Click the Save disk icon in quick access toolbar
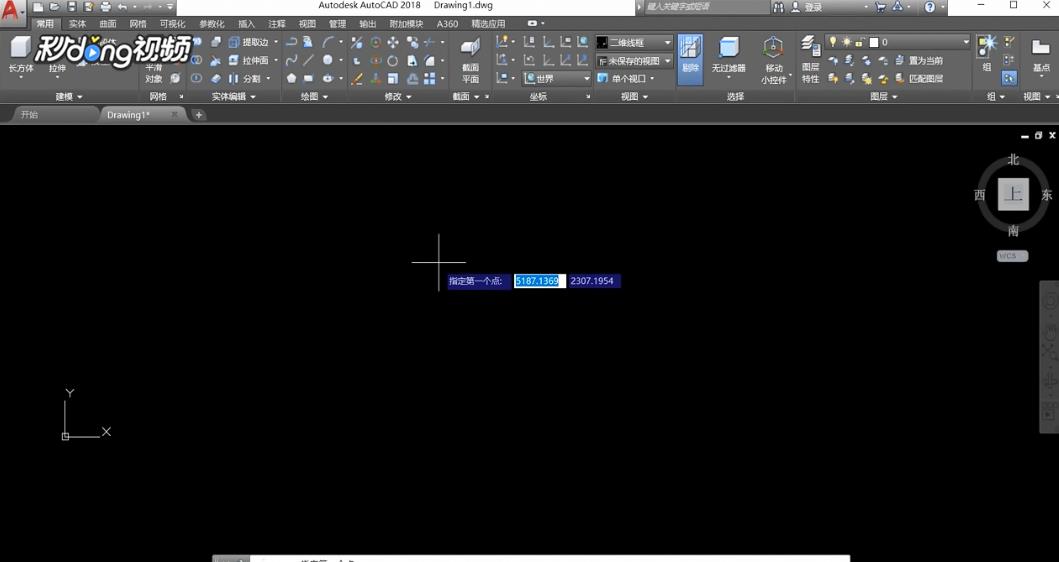The width and height of the screenshot is (1059, 562). coord(72,7)
